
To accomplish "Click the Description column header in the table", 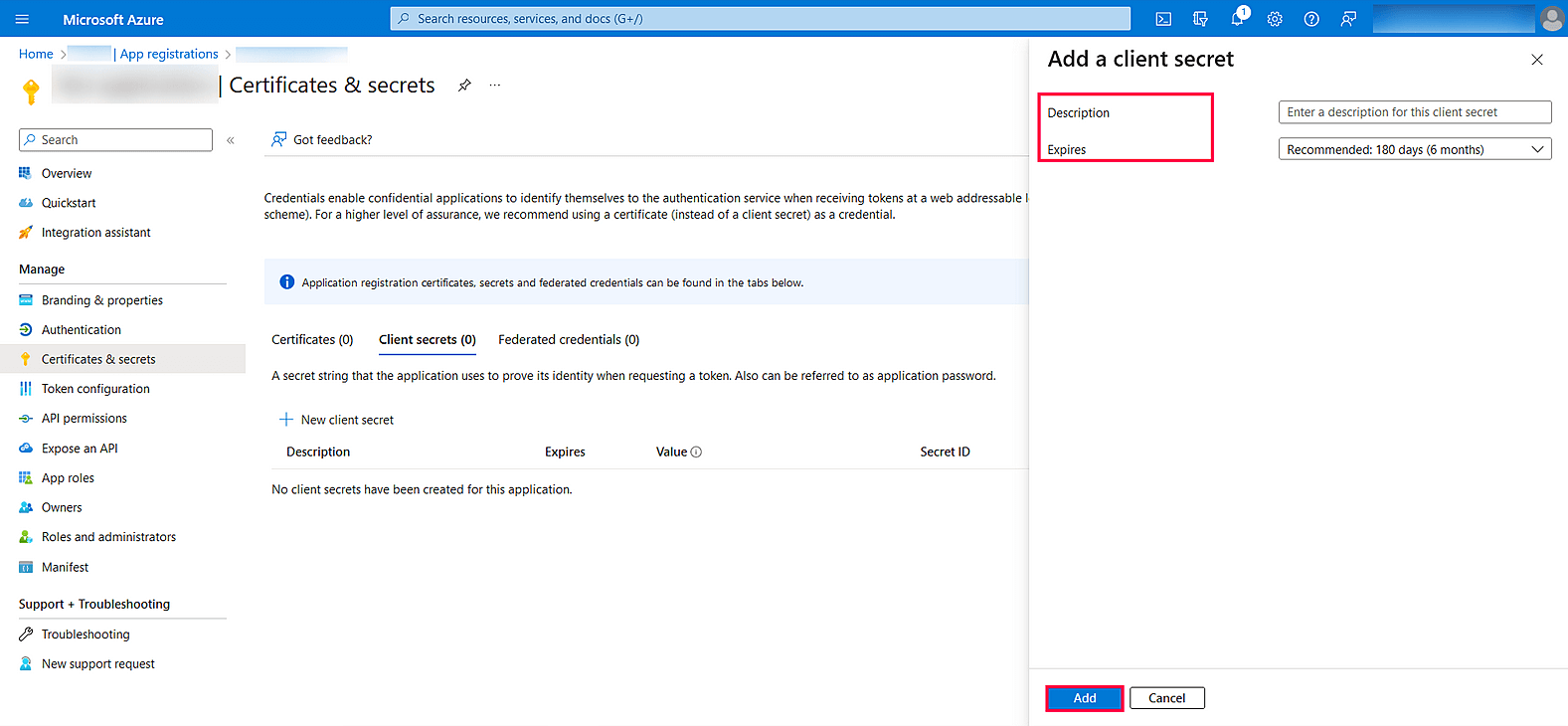I will coord(318,452).
